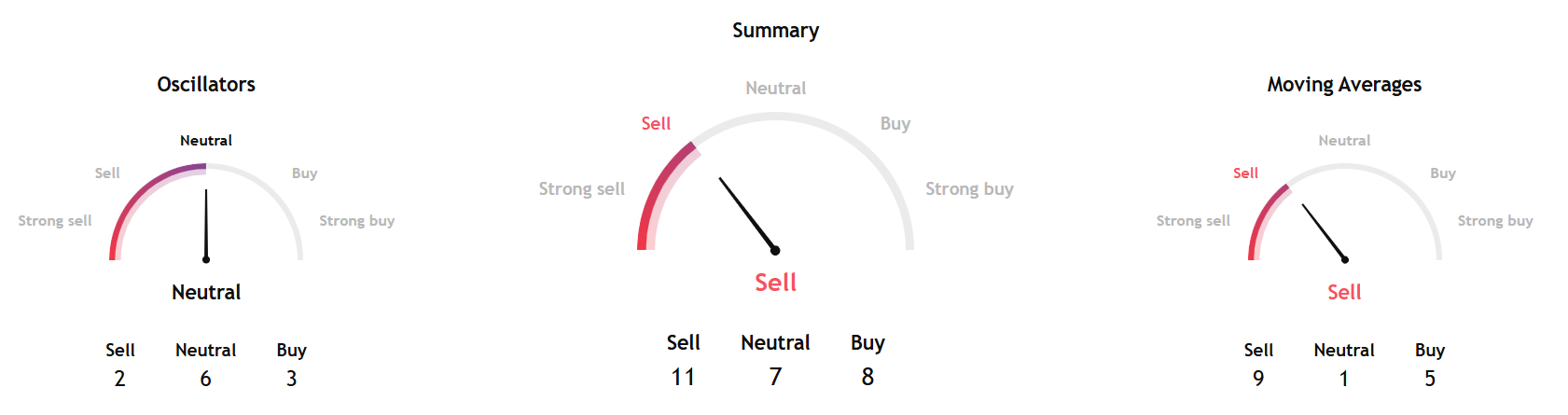Click the Moving Averages gauge needle

1324,232
